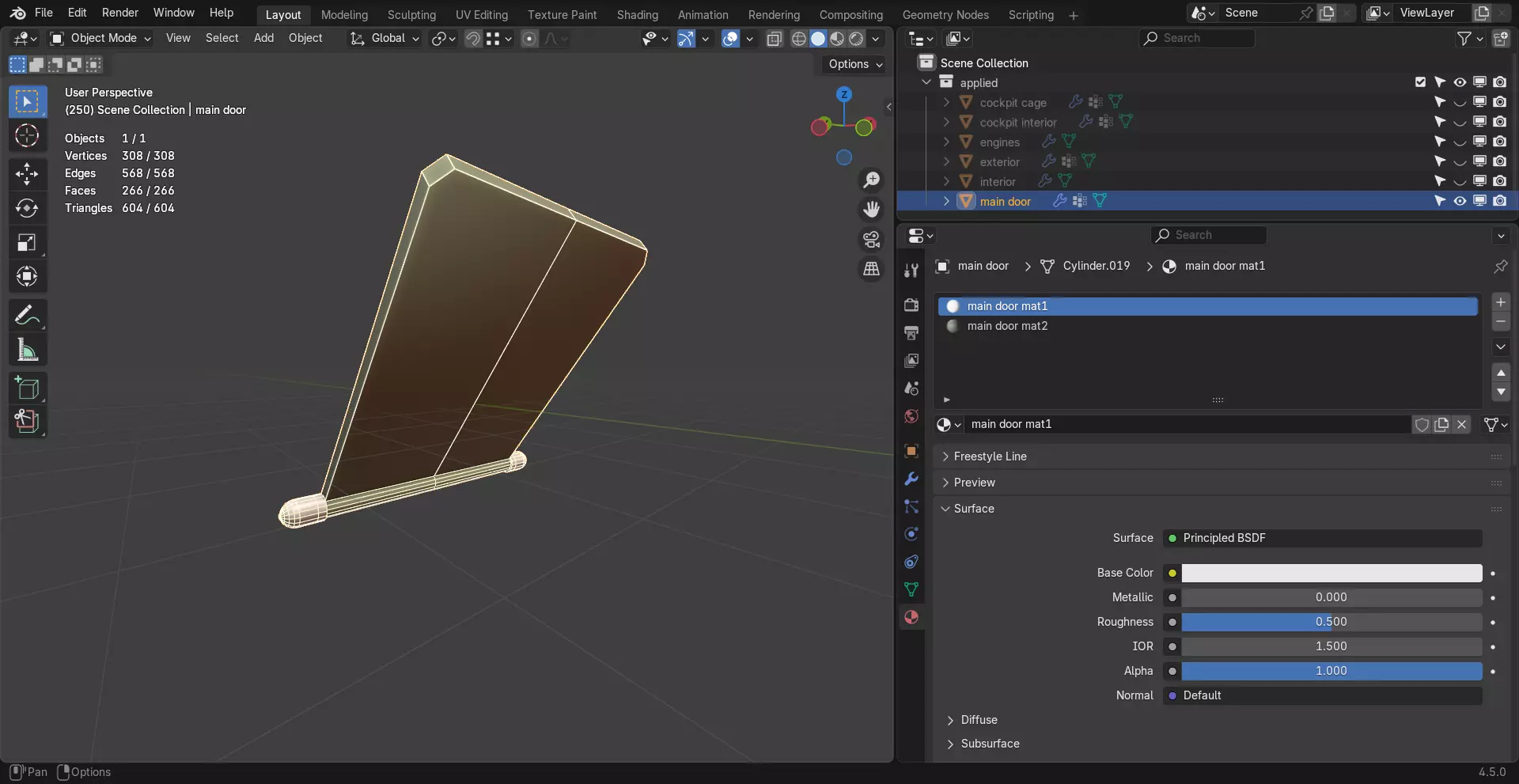
Task: Toggle the fake user shield for material
Action: point(1422,425)
